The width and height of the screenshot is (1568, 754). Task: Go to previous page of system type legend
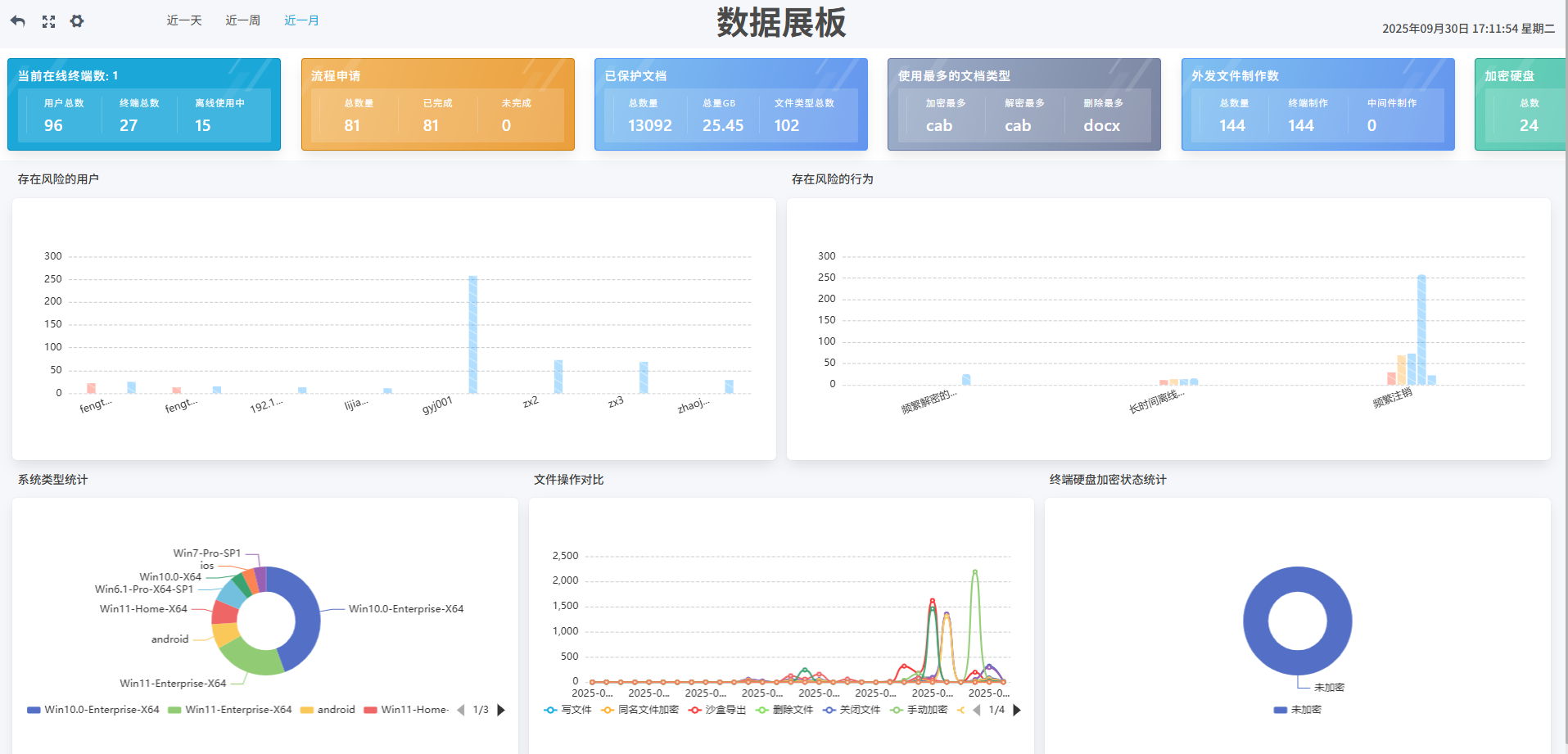[x=460, y=710]
